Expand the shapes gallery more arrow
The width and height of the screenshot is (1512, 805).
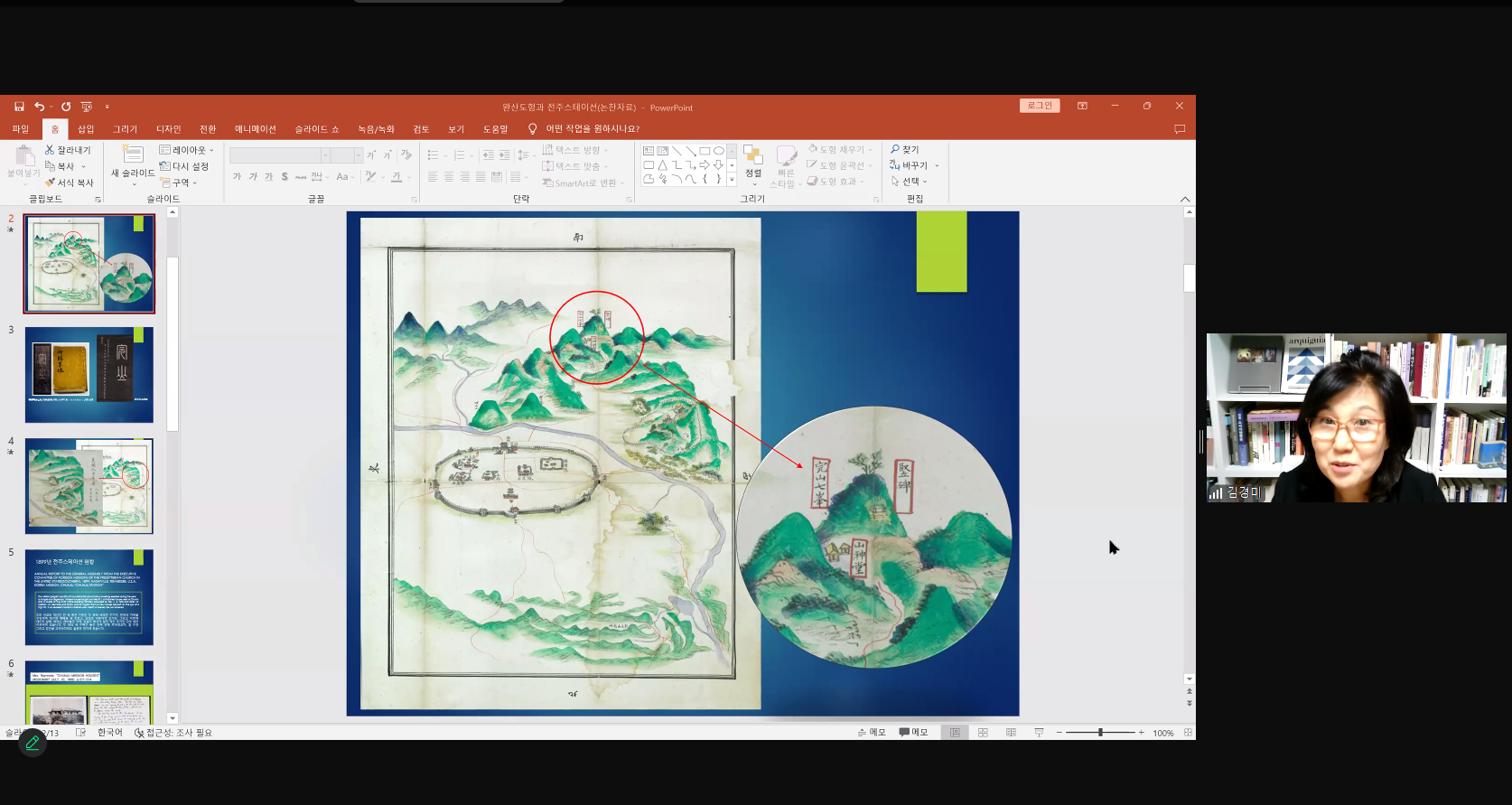(732, 180)
